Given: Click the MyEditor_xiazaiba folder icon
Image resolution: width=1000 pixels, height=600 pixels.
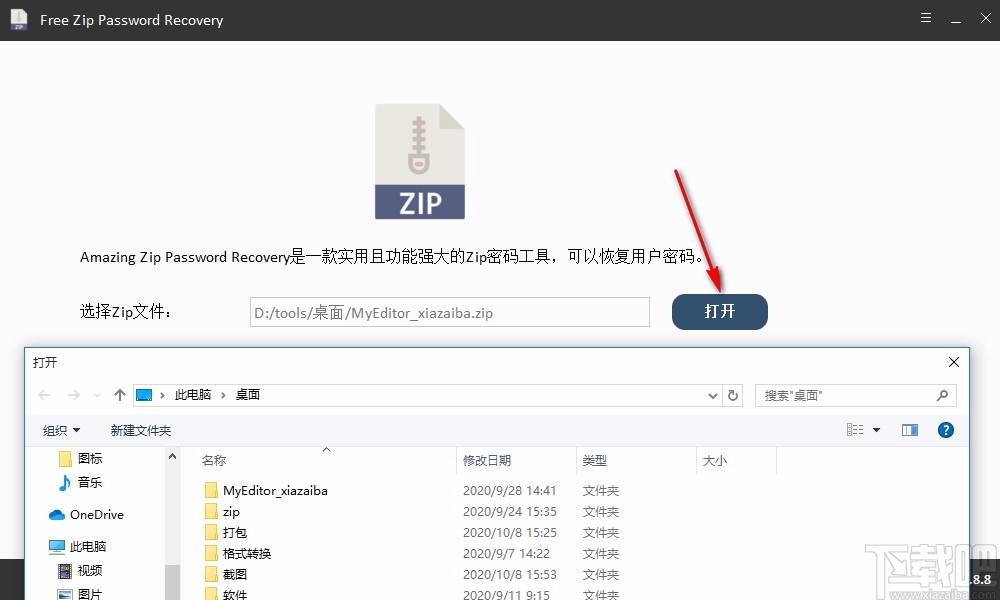Looking at the screenshot, I should (211, 490).
